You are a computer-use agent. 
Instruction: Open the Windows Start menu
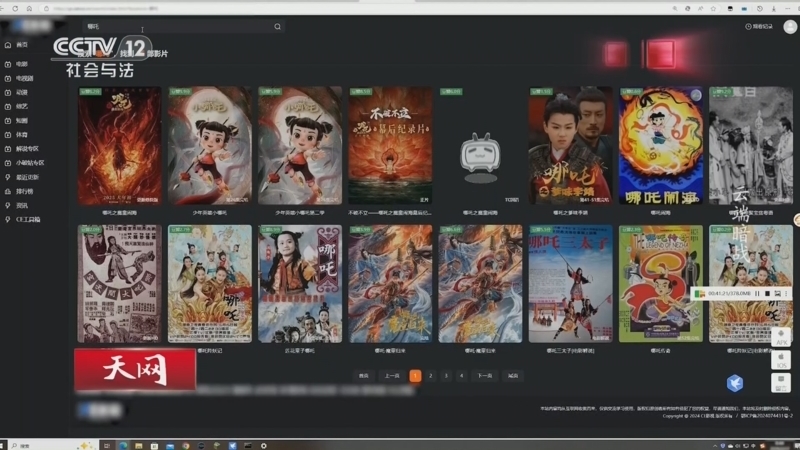[x=3, y=445]
